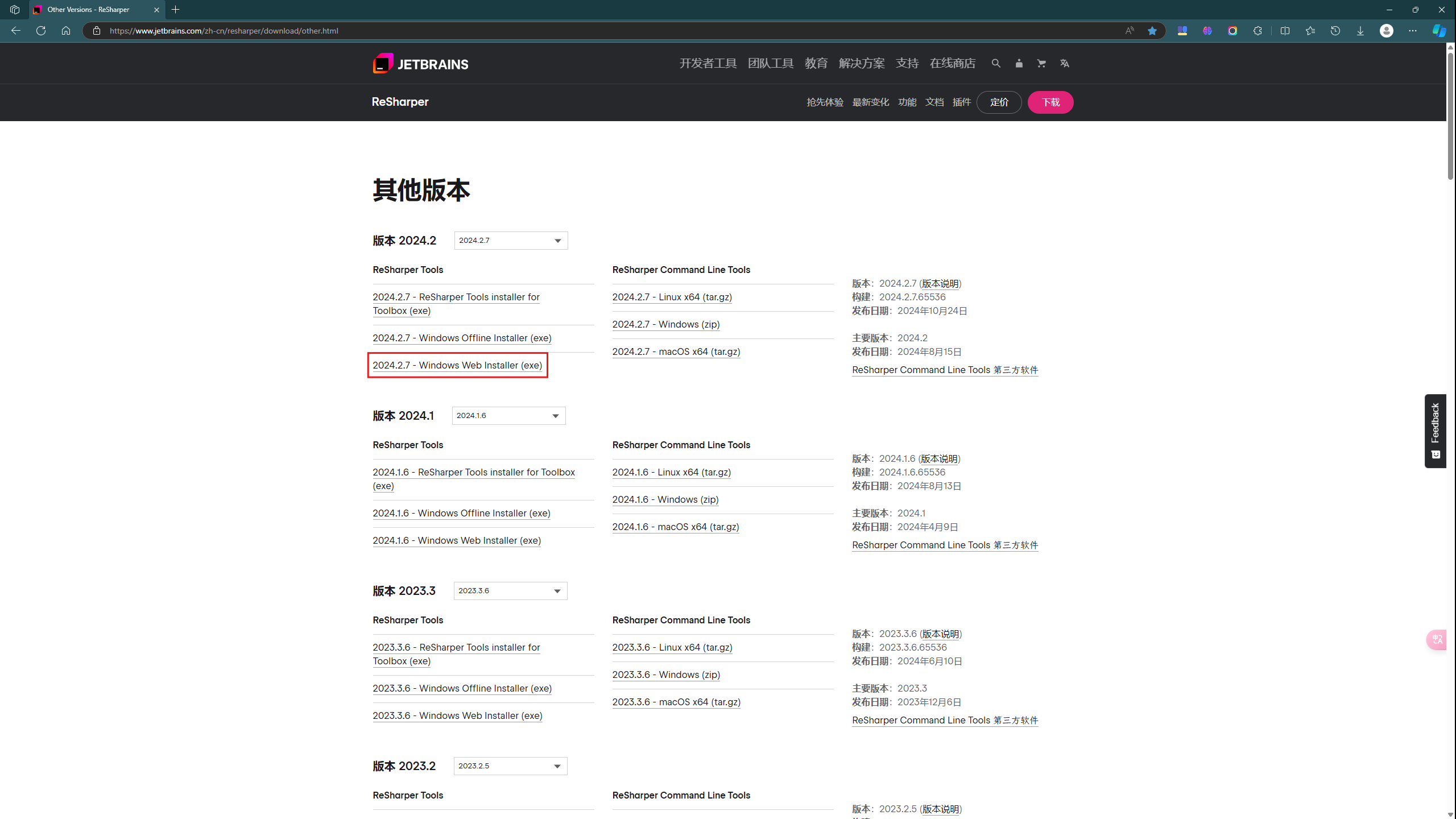
Task: Open the 功能 page
Action: tap(907, 102)
